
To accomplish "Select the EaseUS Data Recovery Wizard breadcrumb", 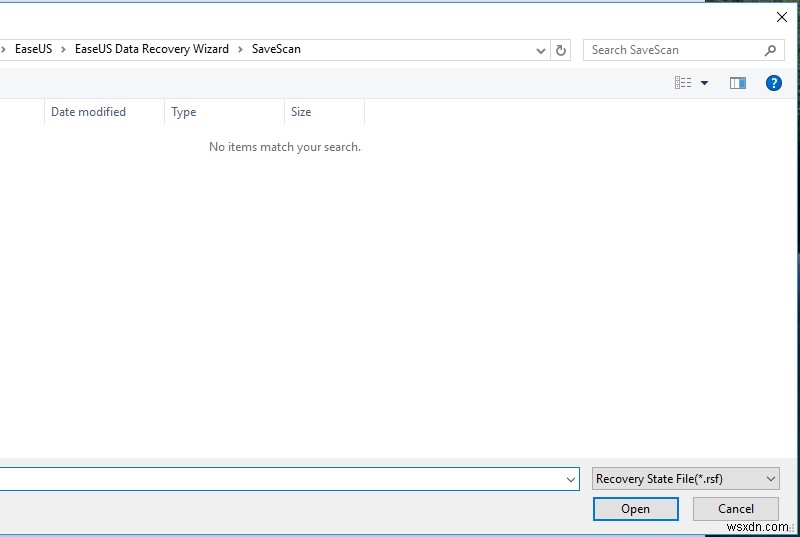I will click(x=152, y=49).
